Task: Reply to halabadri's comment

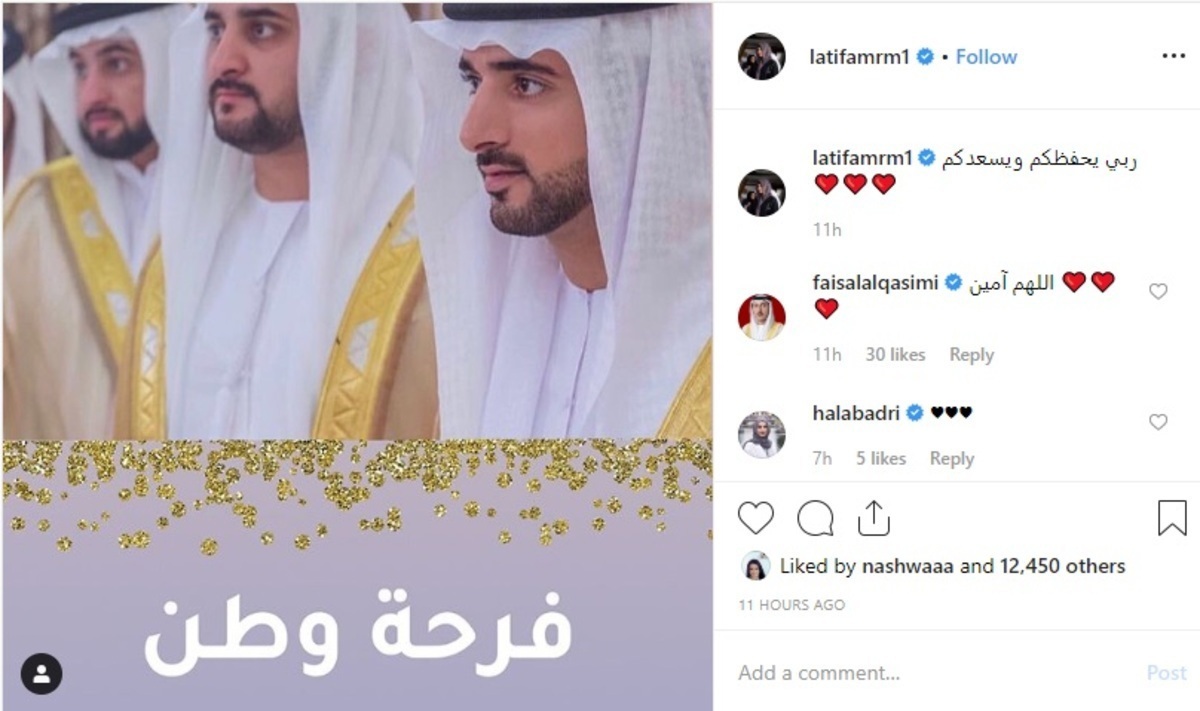Action: click(951, 459)
